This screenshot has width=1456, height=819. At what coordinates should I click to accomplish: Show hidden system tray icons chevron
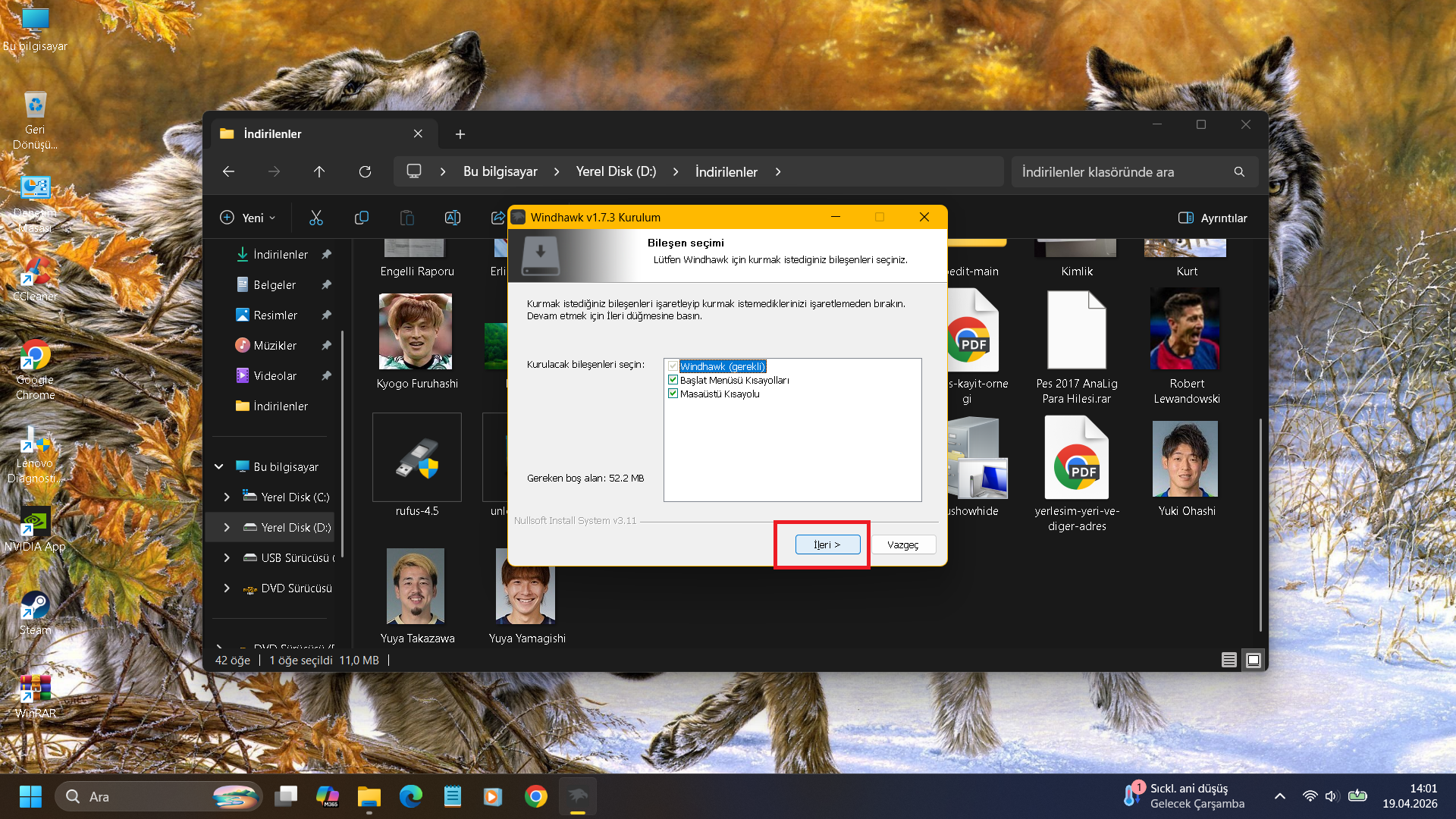pyautogui.click(x=1280, y=796)
